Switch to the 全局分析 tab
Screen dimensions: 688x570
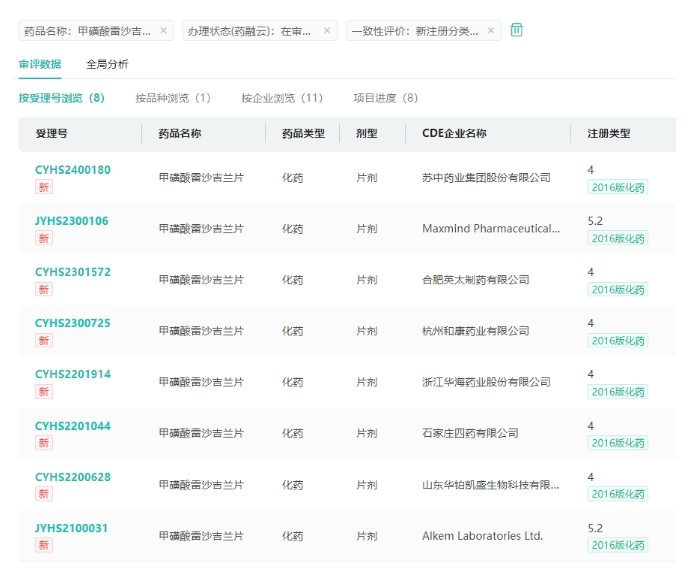[x=107, y=64]
